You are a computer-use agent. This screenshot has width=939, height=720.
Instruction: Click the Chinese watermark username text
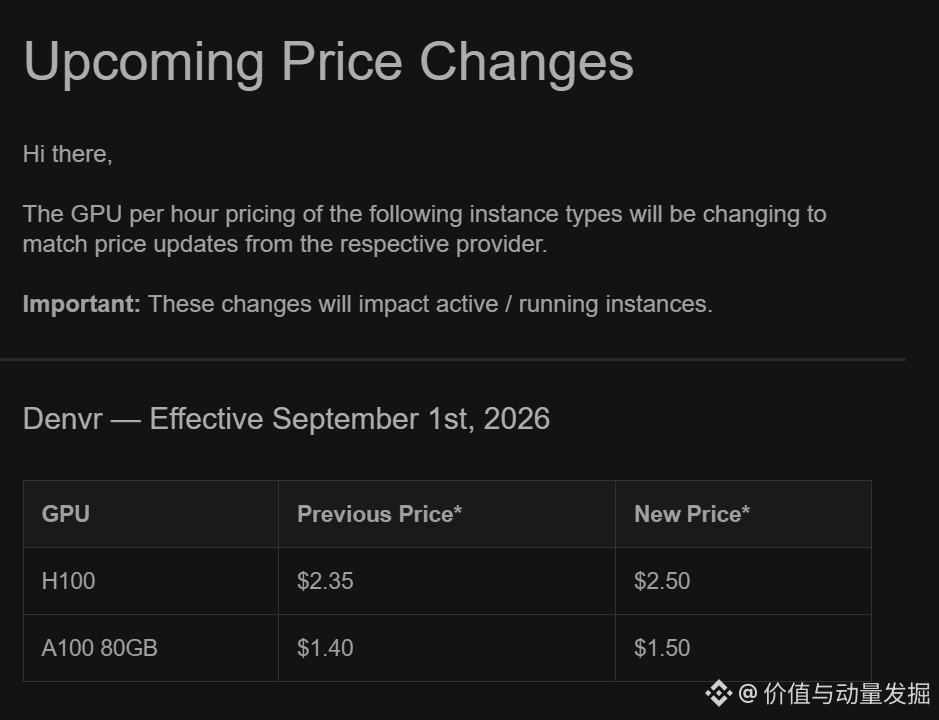(x=847, y=694)
